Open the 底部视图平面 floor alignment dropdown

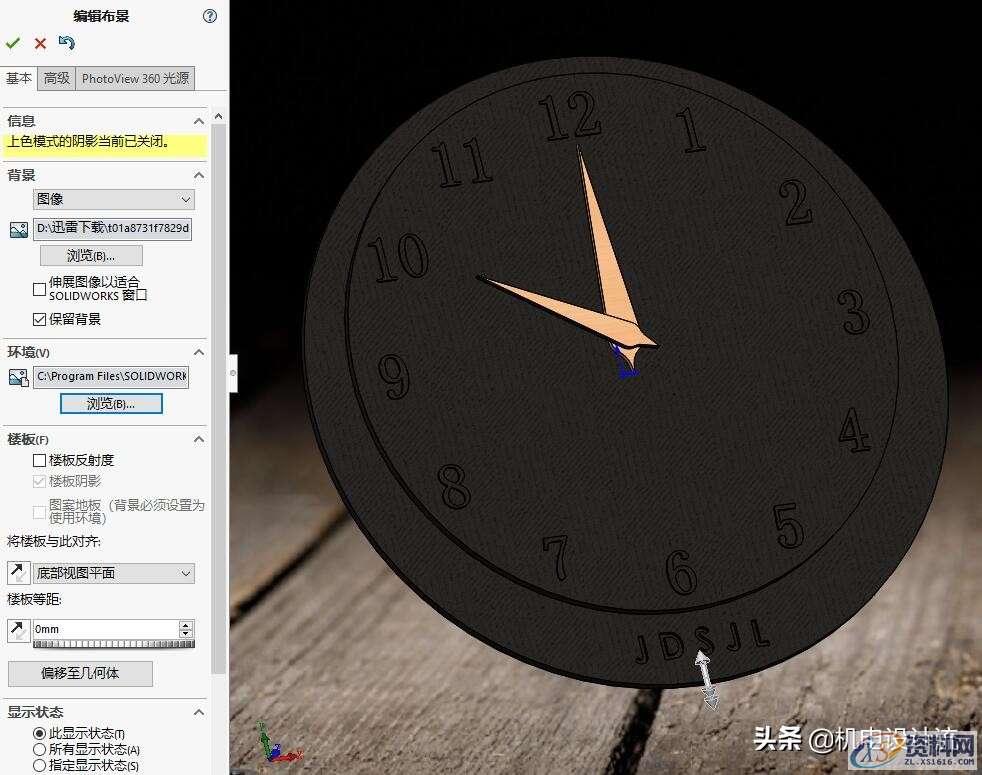(x=113, y=573)
